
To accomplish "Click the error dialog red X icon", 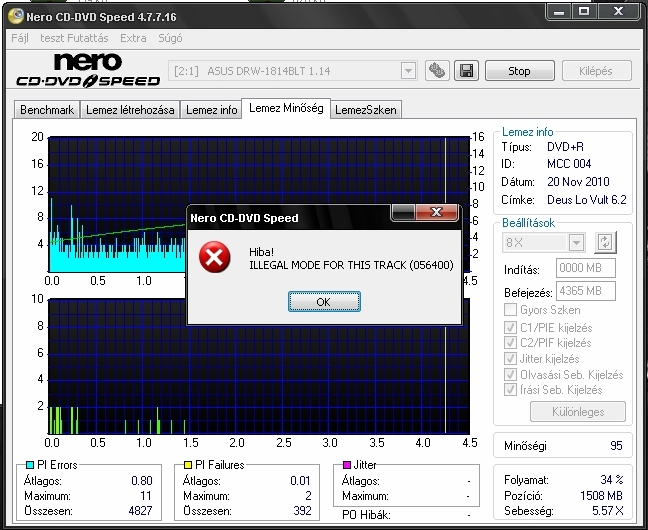I will [x=214, y=257].
